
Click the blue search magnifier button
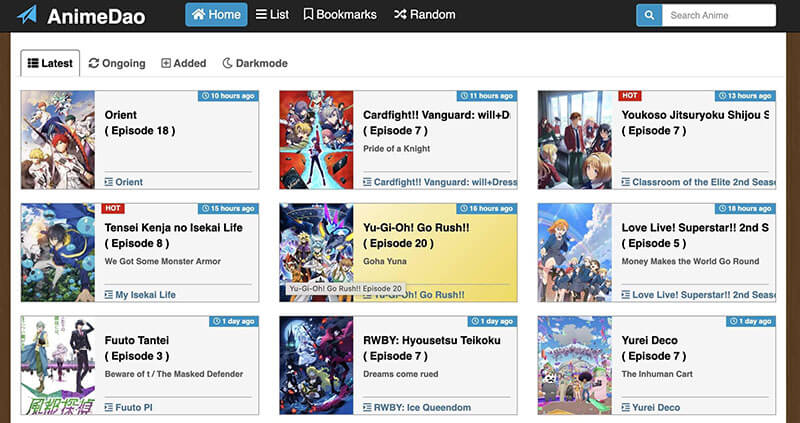coord(649,15)
